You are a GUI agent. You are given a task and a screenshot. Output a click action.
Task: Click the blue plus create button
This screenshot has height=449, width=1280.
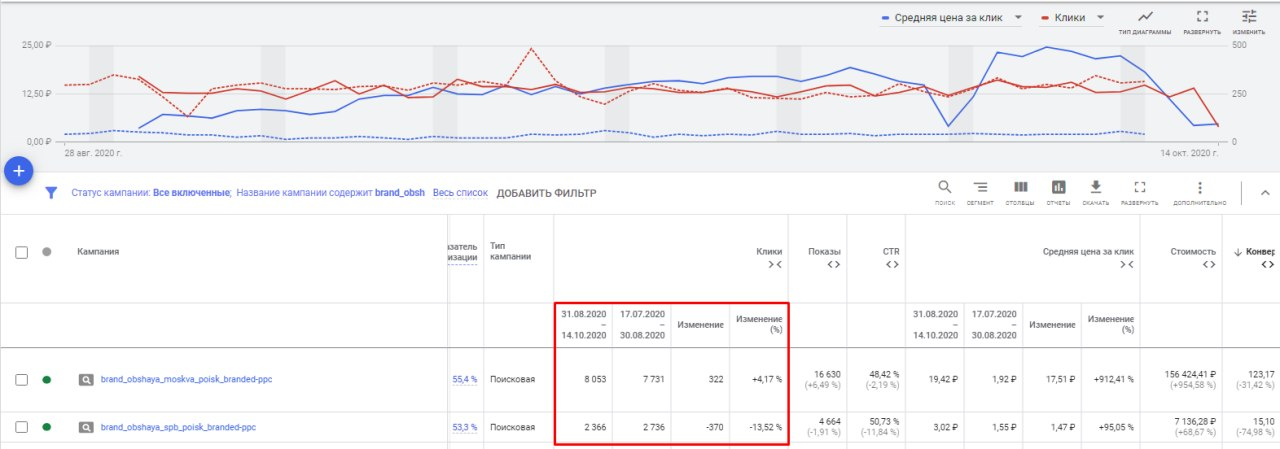click(x=19, y=171)
